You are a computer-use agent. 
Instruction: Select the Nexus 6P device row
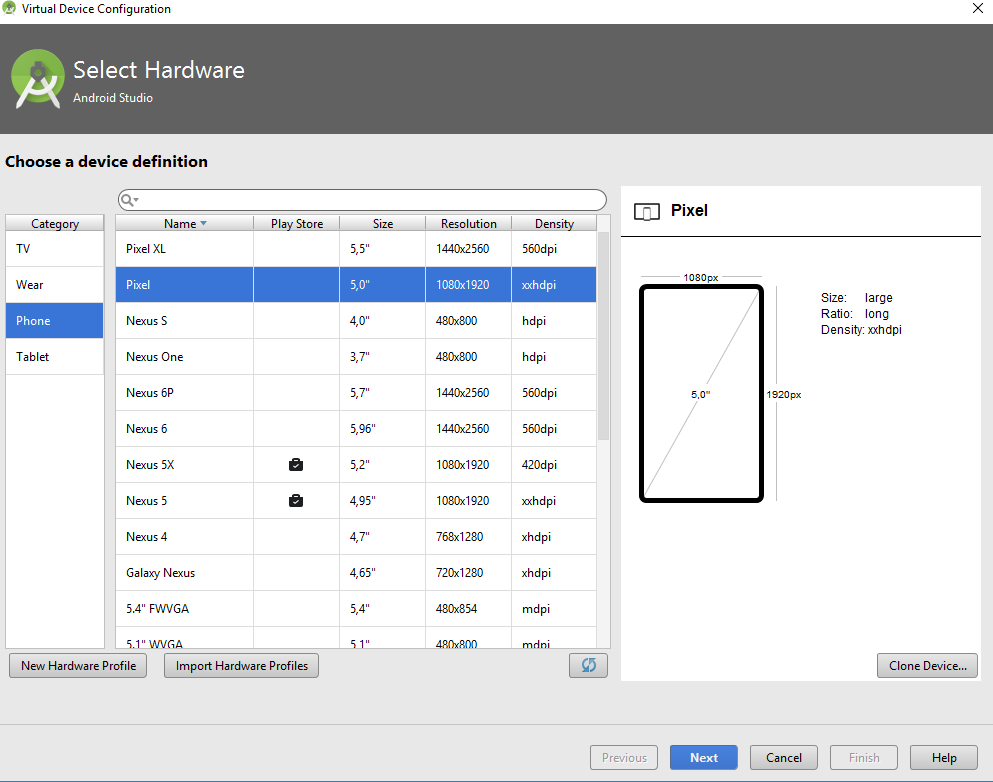tap(356, 393)
